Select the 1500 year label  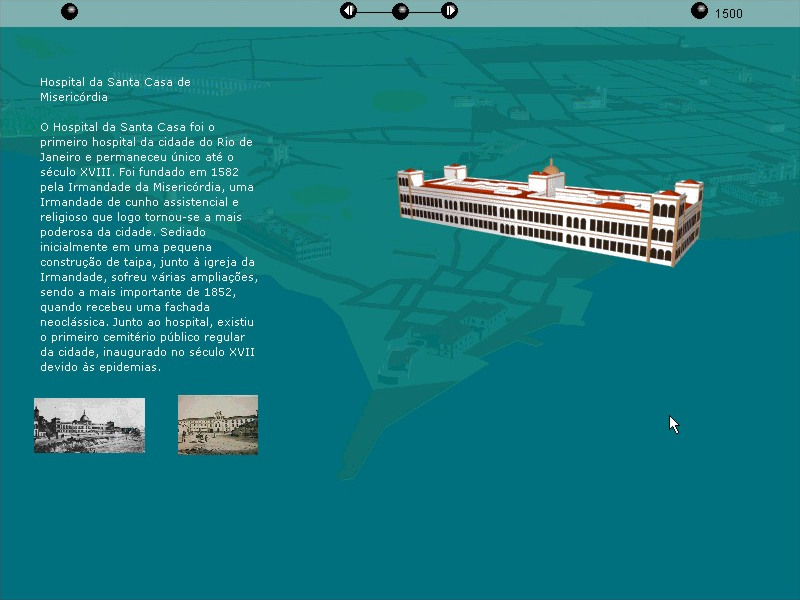729,14
